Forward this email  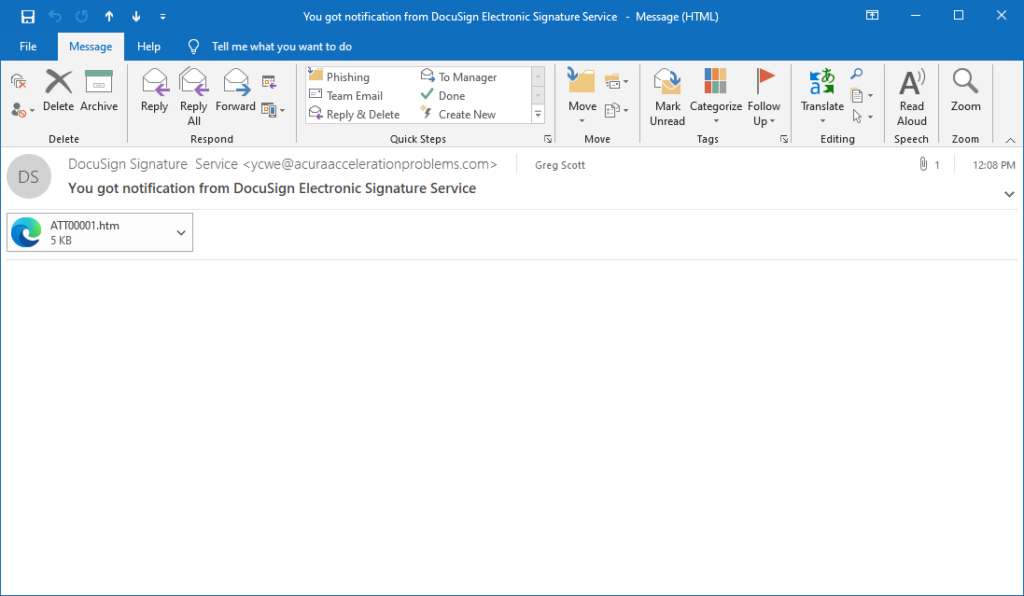coord(235,90)
